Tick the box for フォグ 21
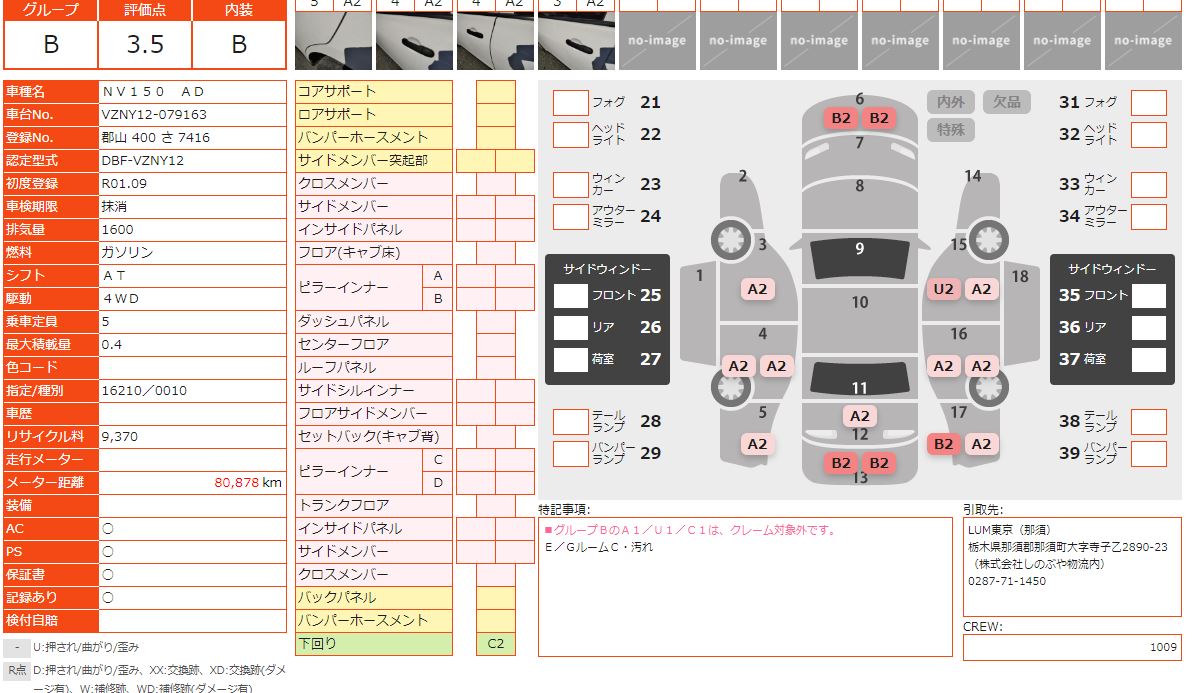This screenshot has height=693, width=1196. 570,103
